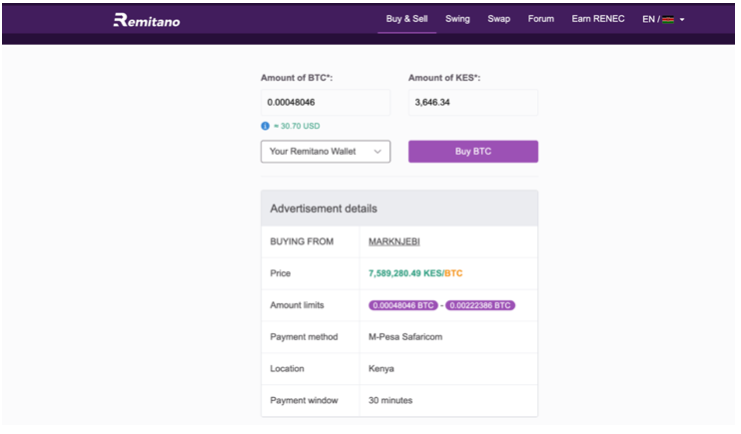Click the Kenya flag icon

[x=668, y=19]
